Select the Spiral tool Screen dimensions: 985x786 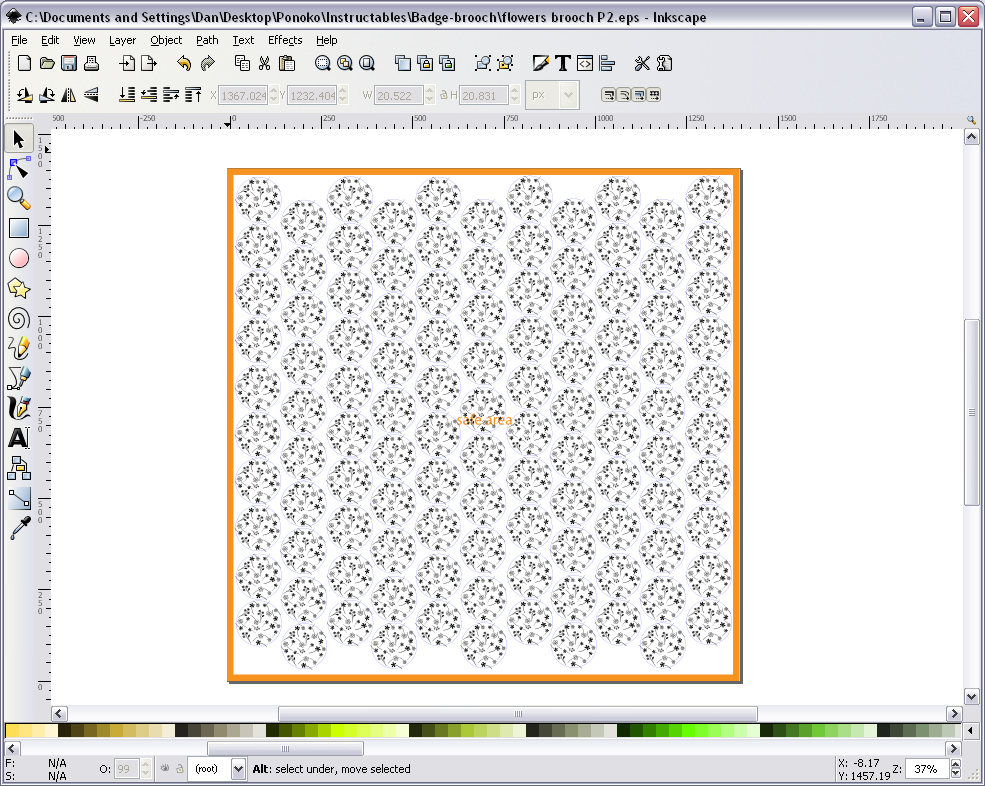point(19,319)
